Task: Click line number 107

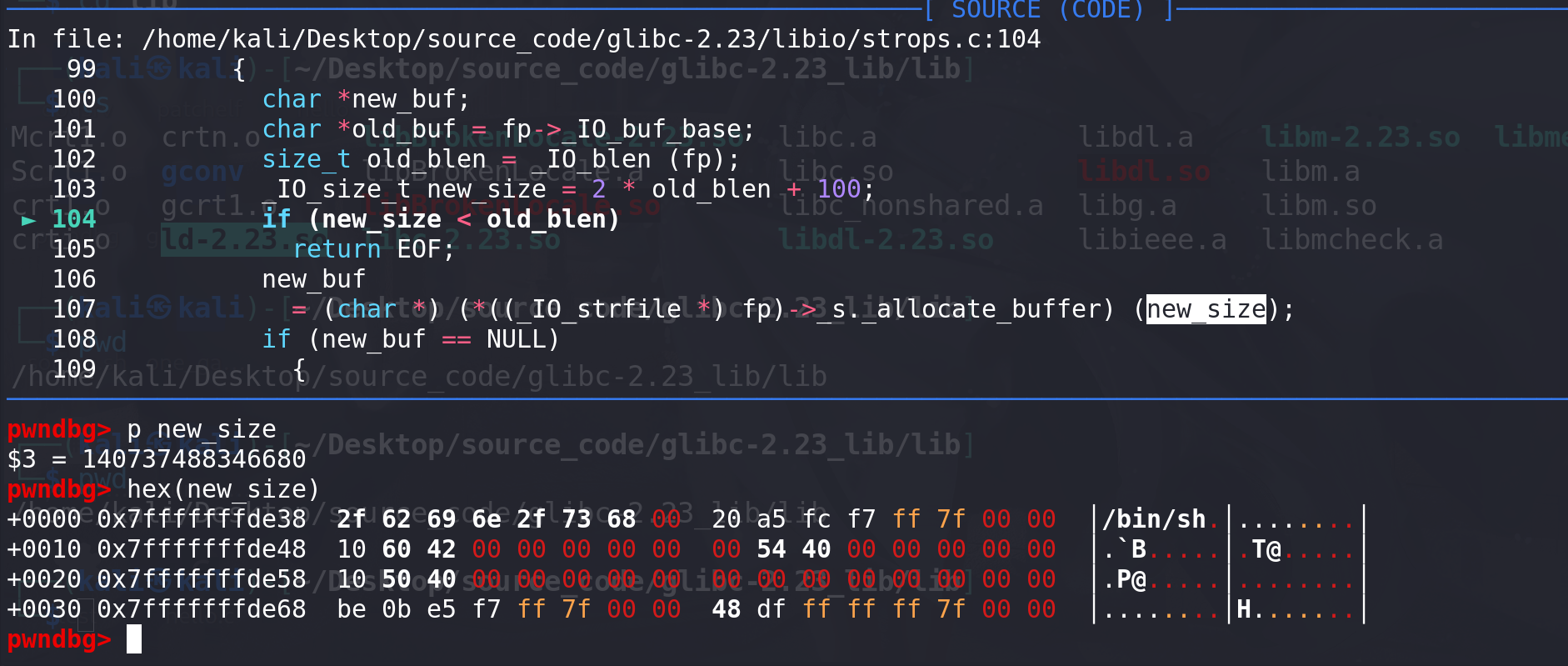Action: click(74, 309)
